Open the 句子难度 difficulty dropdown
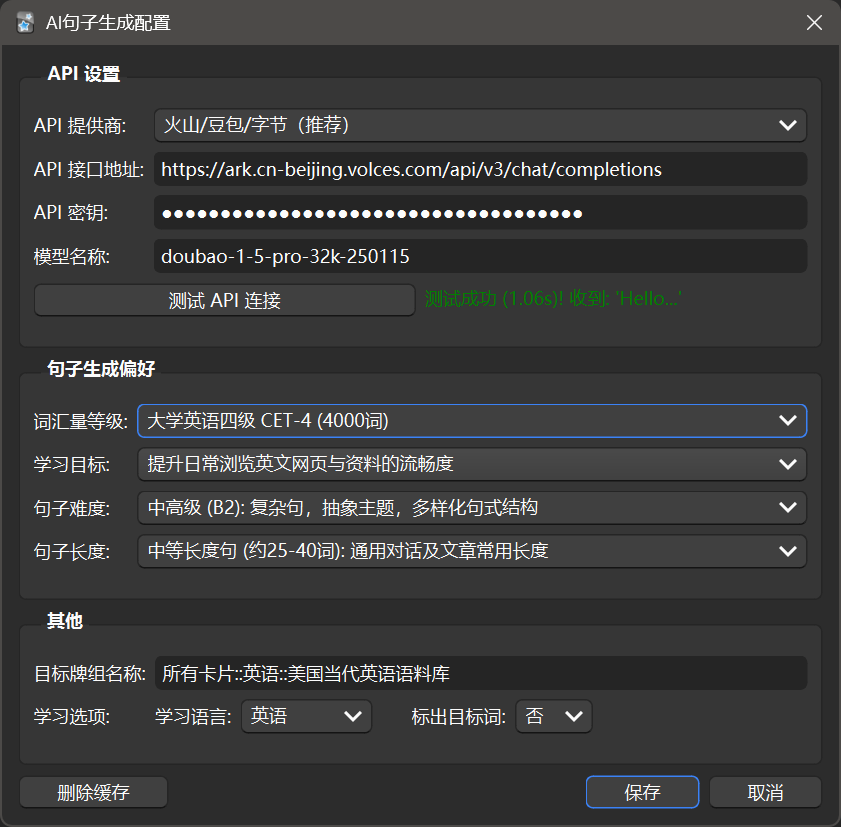Image resolution: width=841 pixels, height=827 pixels. [471, 508]
